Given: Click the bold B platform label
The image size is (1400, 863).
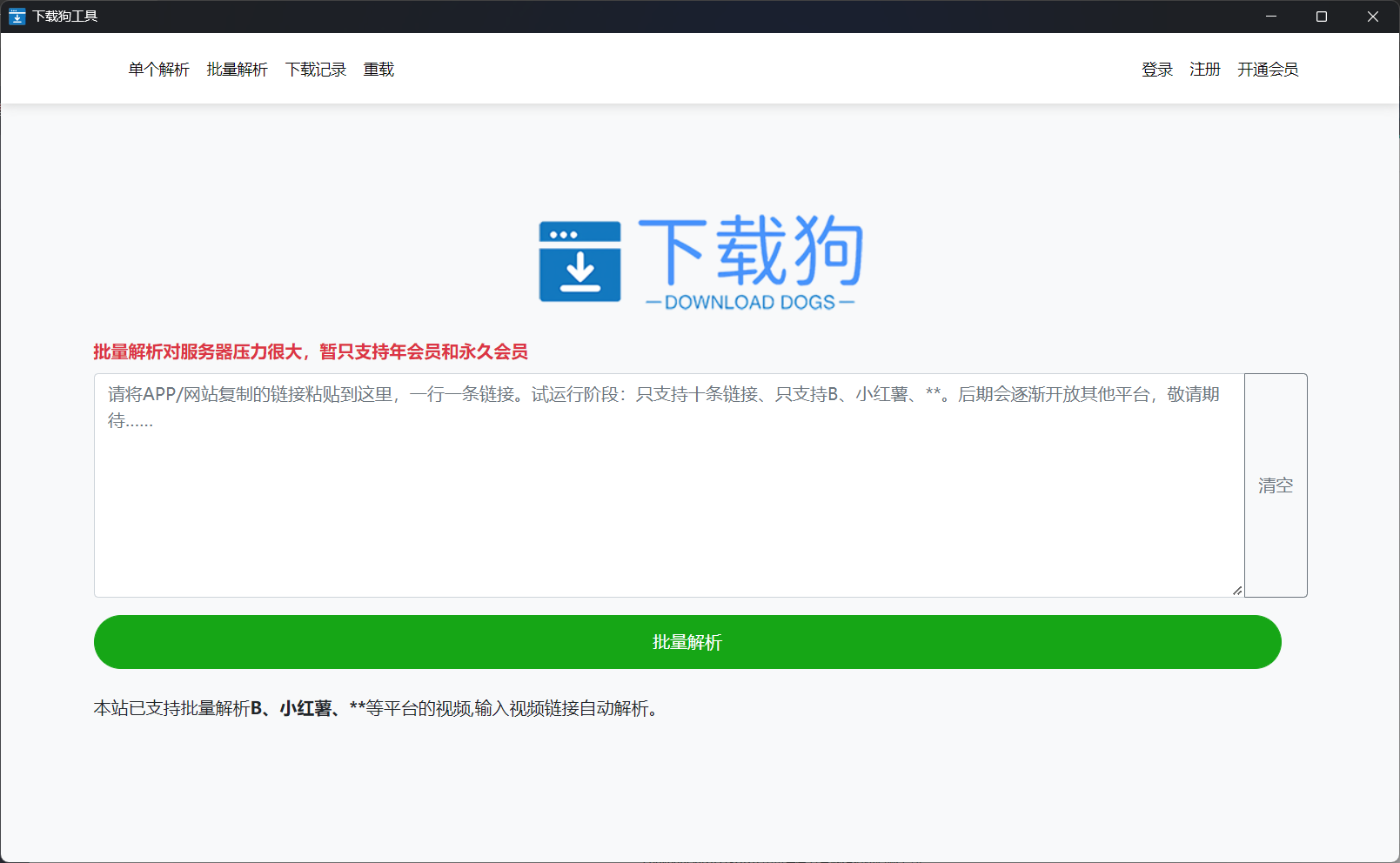Looking at the screenshot, I should (255, 709).
